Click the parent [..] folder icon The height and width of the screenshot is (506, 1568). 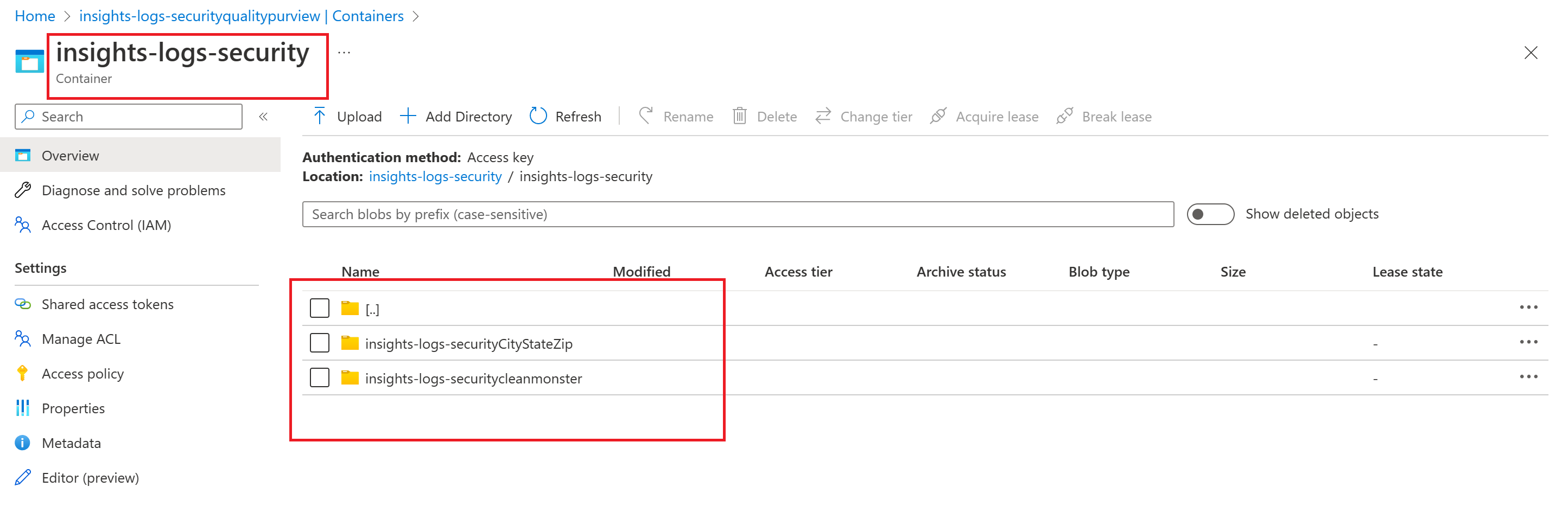pyautogui.click(x=350, y=309)
